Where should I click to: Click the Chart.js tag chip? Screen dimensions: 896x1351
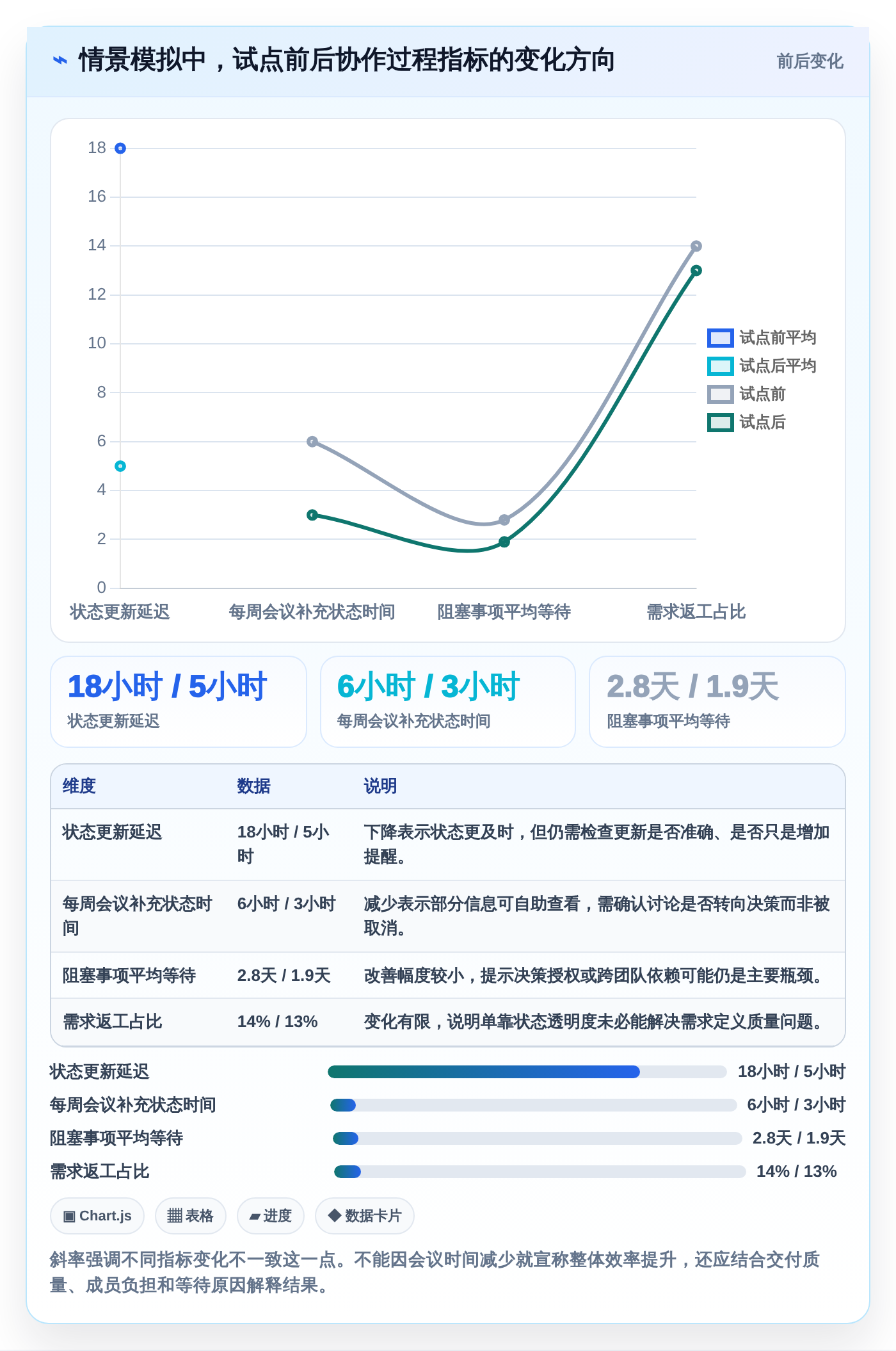(97, 1216)
